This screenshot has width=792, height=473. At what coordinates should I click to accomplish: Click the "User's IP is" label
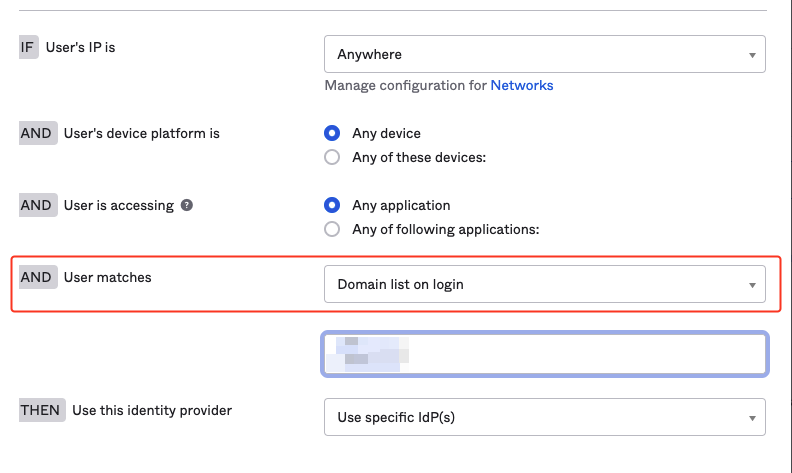point(81,47)
